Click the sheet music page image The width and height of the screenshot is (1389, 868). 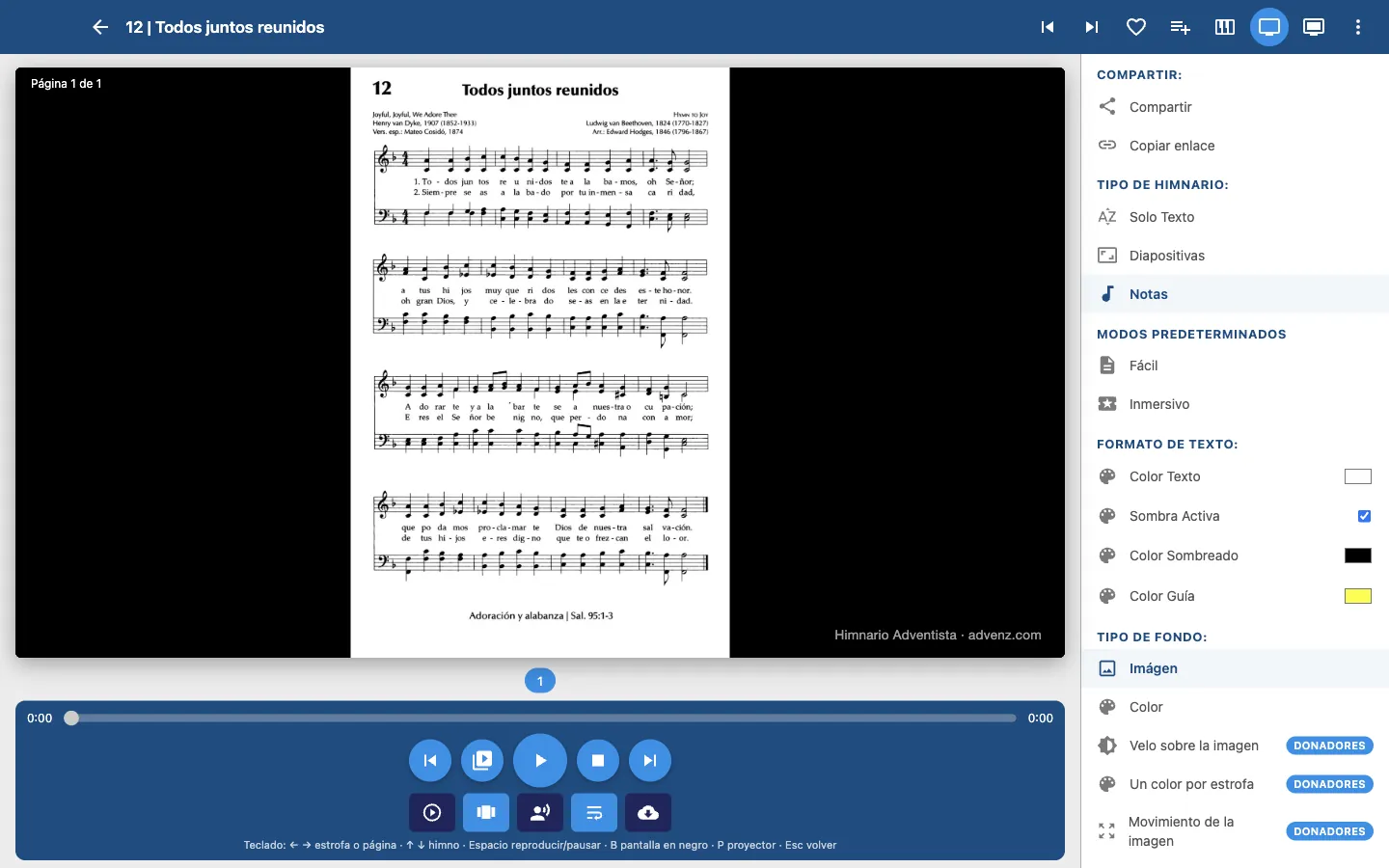click(540, 363)
